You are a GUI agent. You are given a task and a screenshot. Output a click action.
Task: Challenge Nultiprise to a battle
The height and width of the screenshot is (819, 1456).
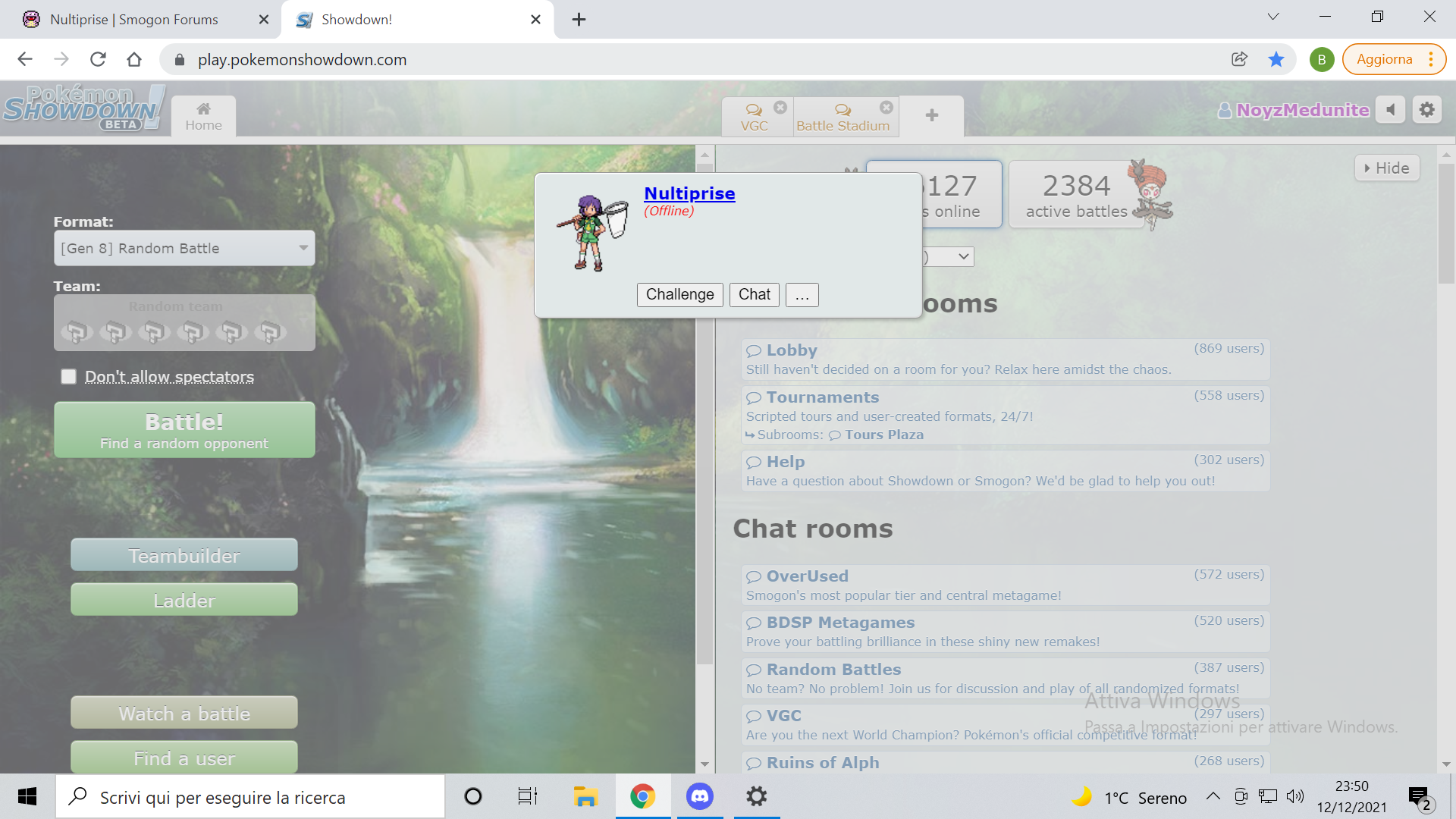(x=679, y=294)
